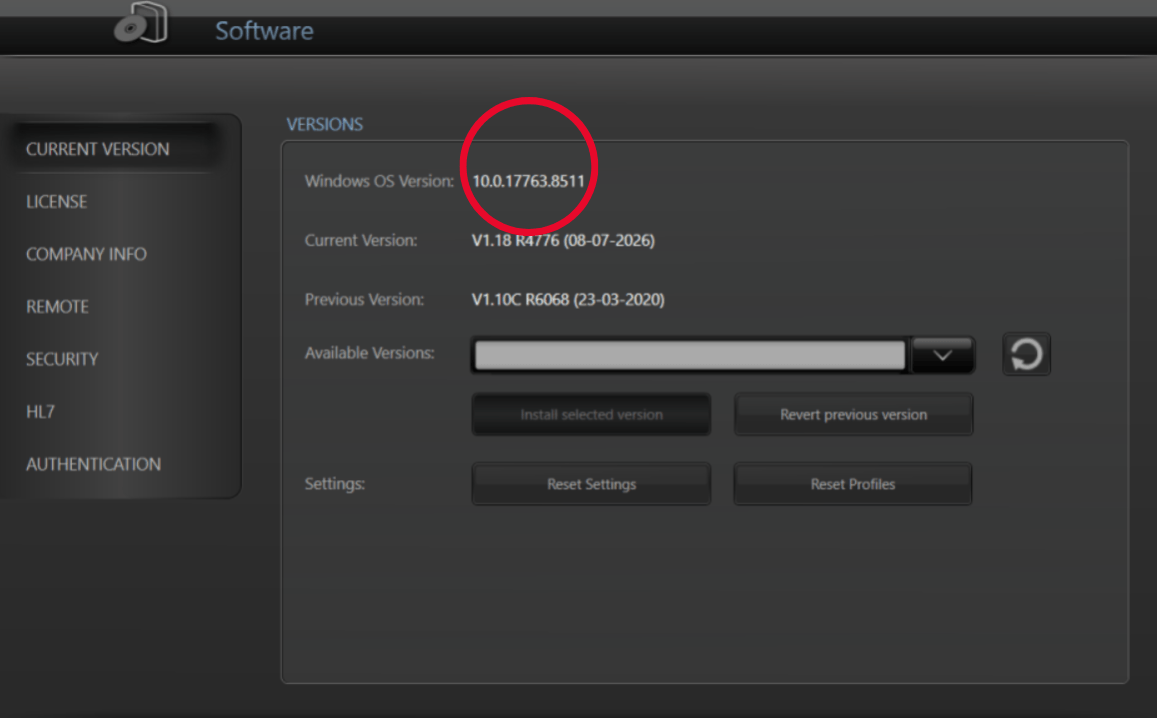The width and height of the screenshot is (1157, 718).
Task: Click Revert previous version button
Action: click(x=854, y=415)
